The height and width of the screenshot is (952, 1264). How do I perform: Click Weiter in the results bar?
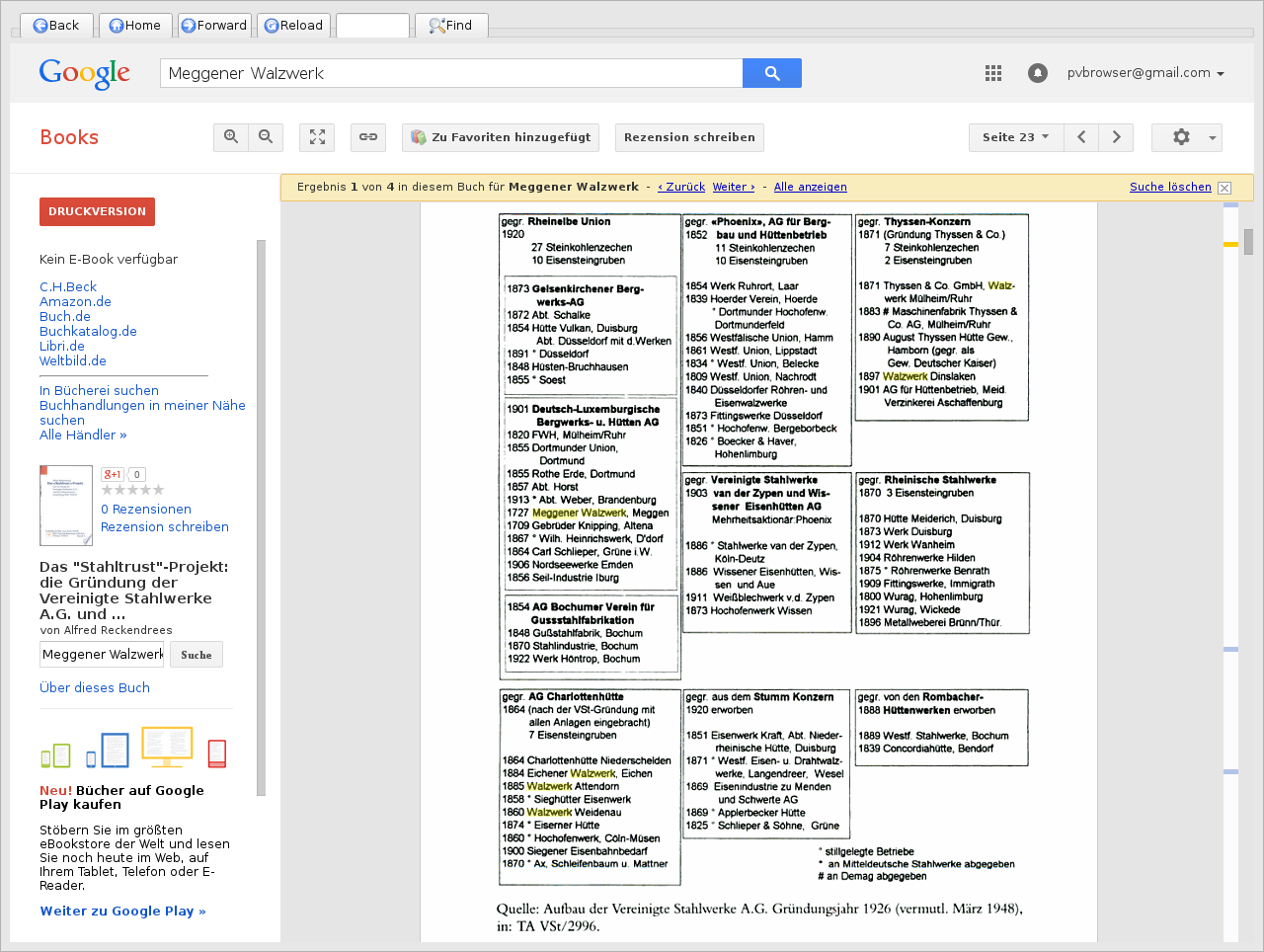point(734,187)
